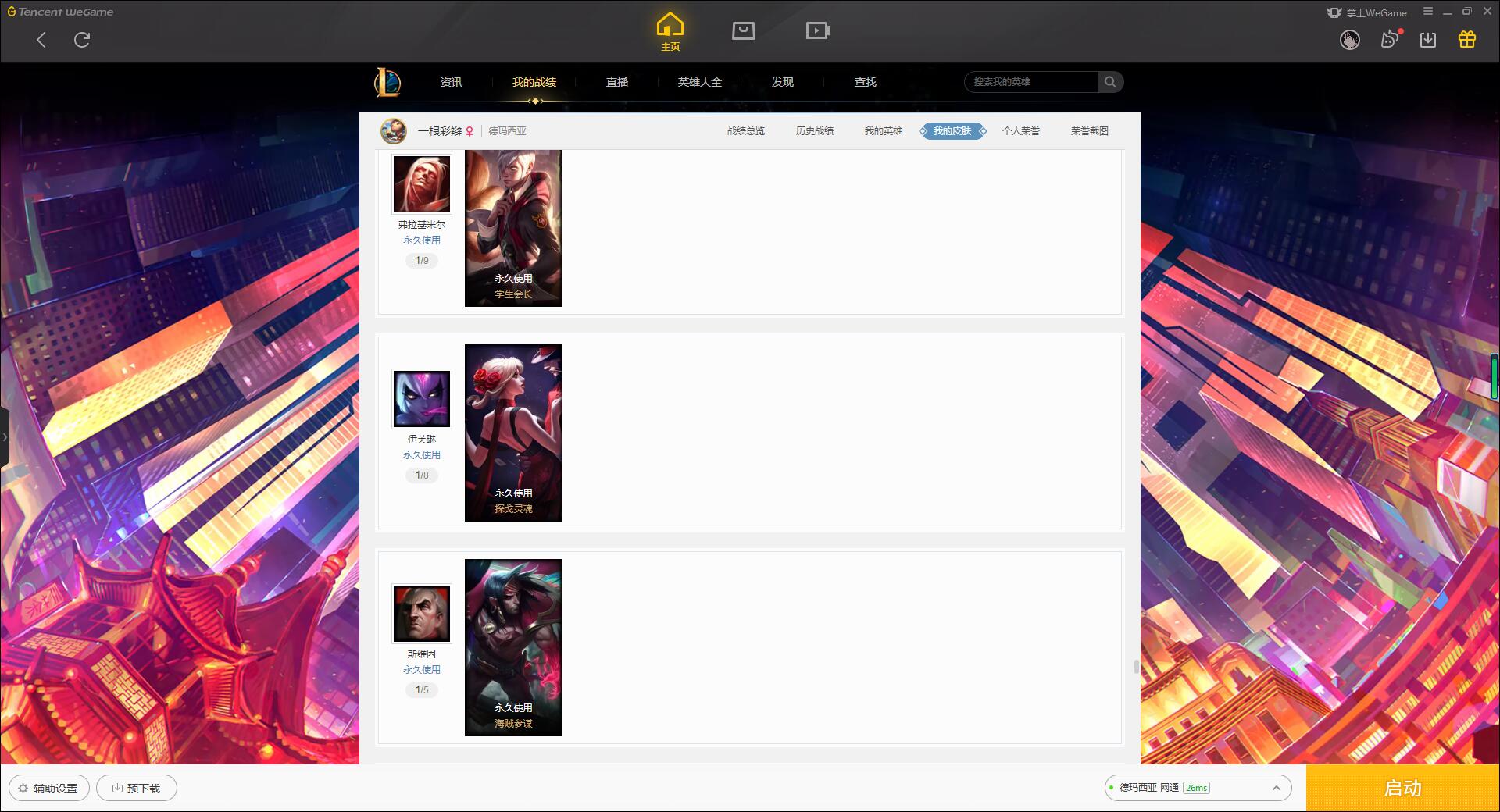Click the summoner avatar icon
Viewport: 1500px width, 812px height.
394,131
